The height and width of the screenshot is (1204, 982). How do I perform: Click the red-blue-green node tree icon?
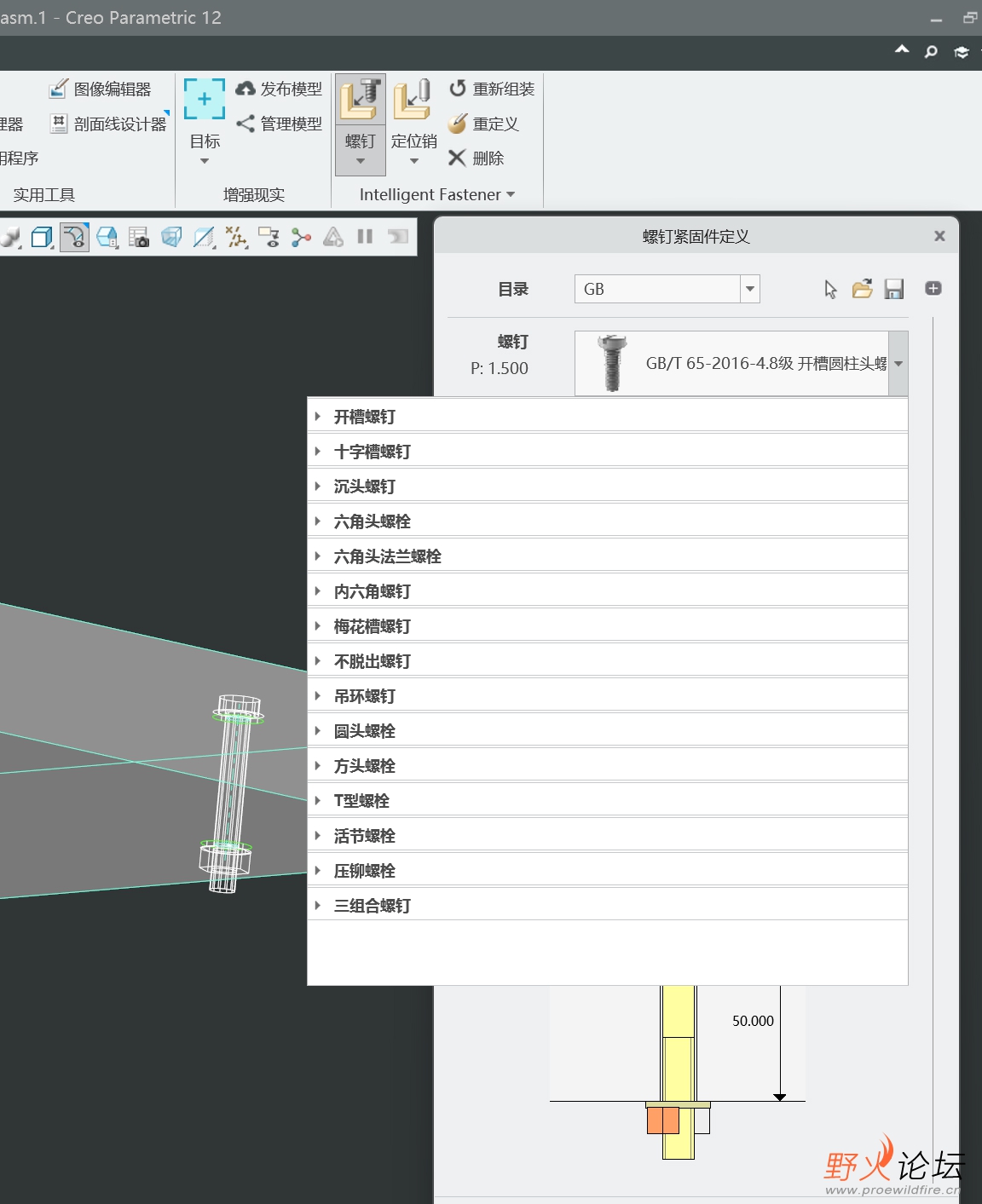click(301, 237)
